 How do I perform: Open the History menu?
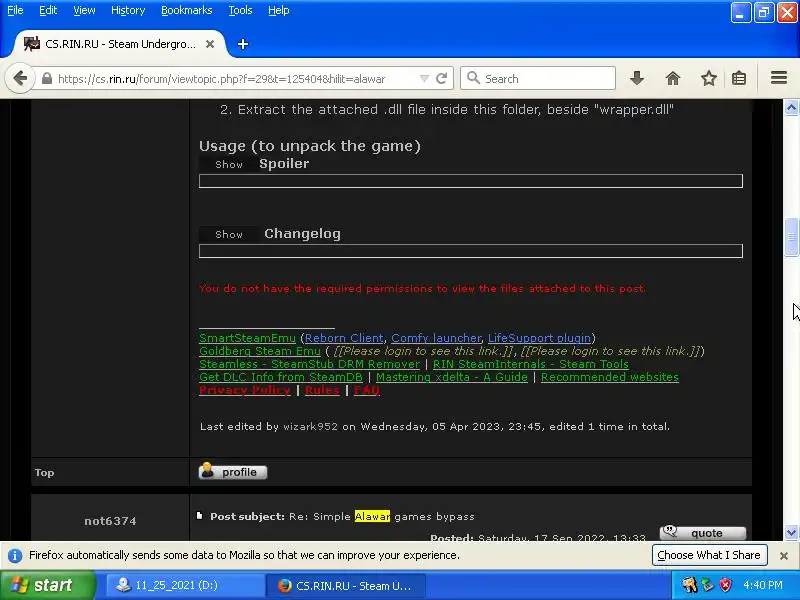click(128, 10)
